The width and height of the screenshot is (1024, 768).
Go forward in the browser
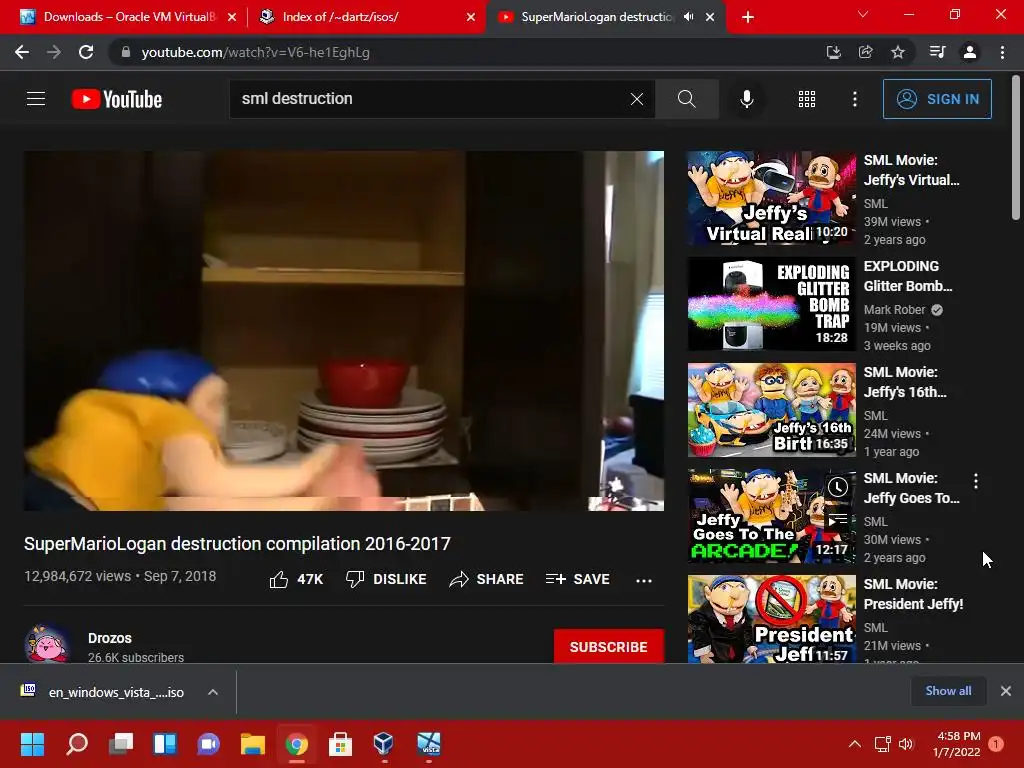point(54,52)
